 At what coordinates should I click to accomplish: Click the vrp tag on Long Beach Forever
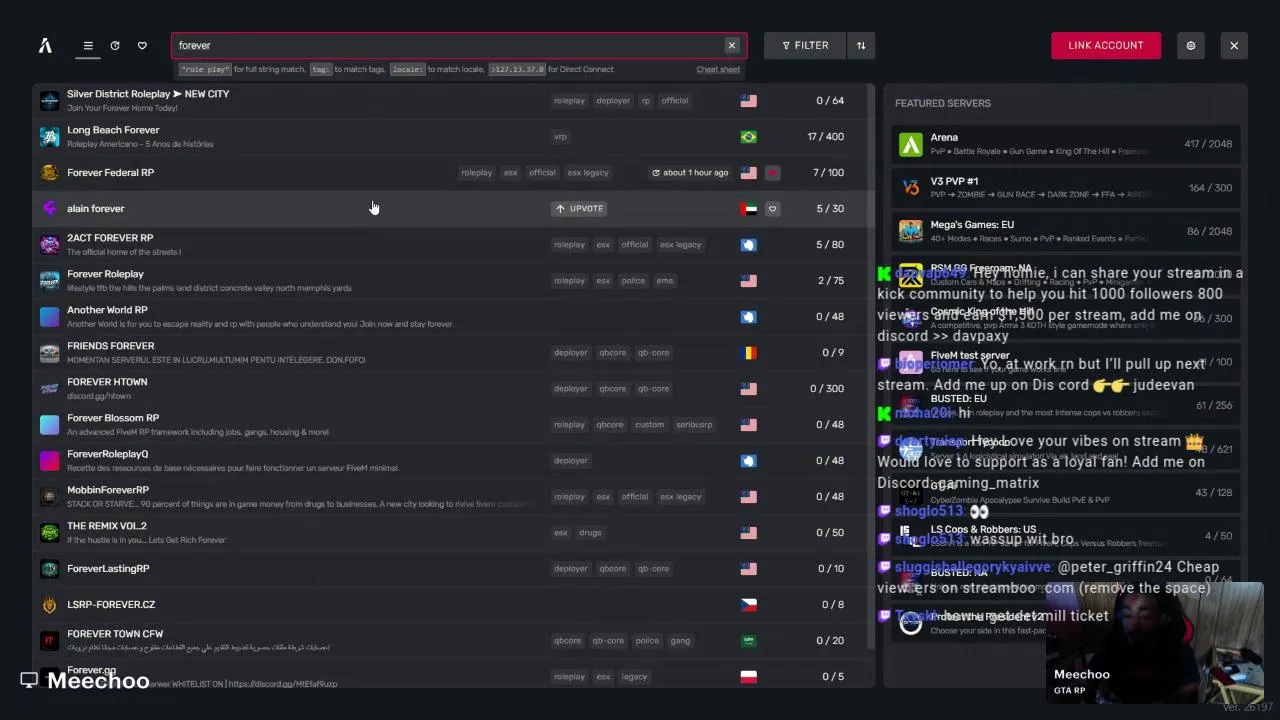point(560,136)
